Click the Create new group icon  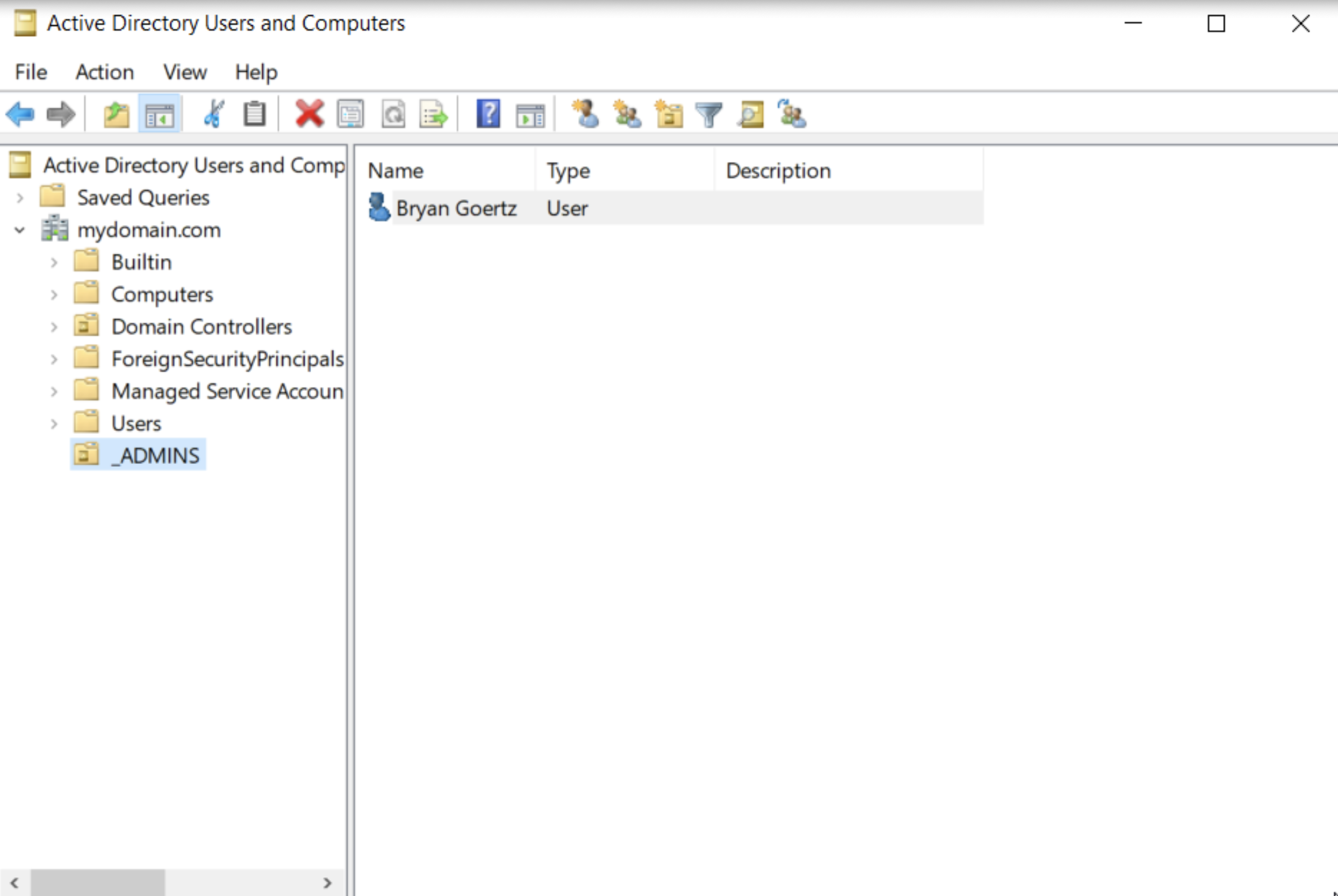coord(627,113)
